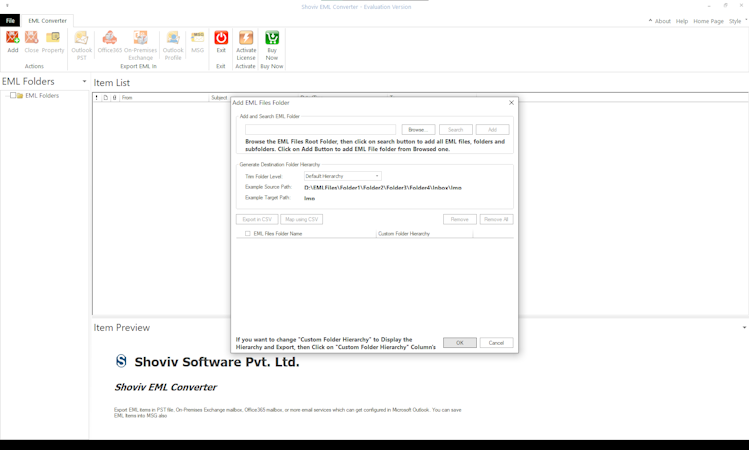Expand the EML Folders panel arrow
The height and width of the screenshot is (450, 749).
pos(84,81)
